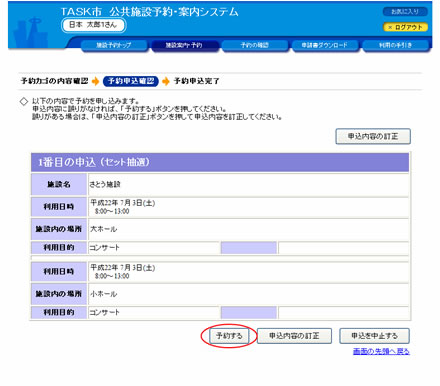Click 申込内容の訂正 button above the application table

coord(373,136)
